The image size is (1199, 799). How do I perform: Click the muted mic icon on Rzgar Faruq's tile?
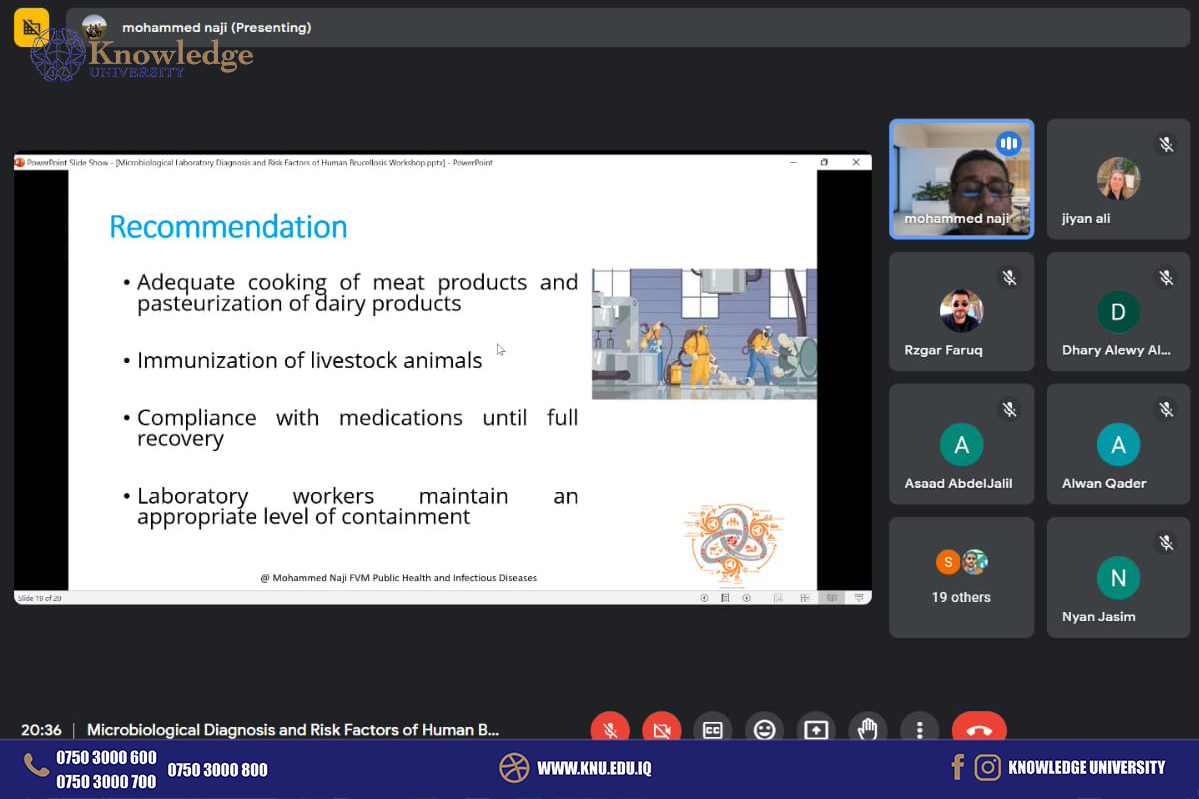(1009, 278)
